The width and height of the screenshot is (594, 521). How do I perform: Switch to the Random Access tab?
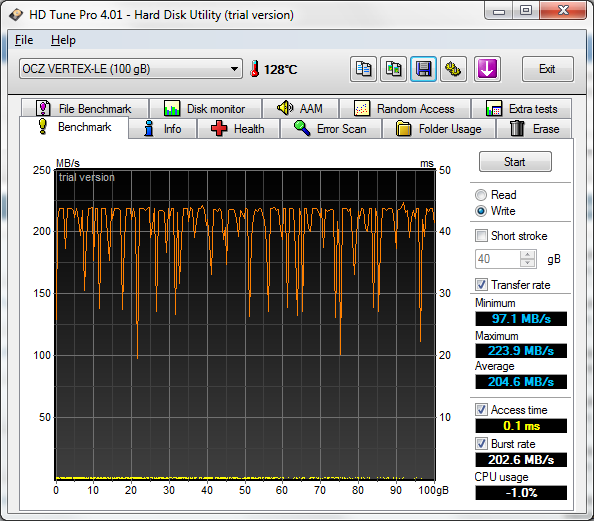click(405, 109)
